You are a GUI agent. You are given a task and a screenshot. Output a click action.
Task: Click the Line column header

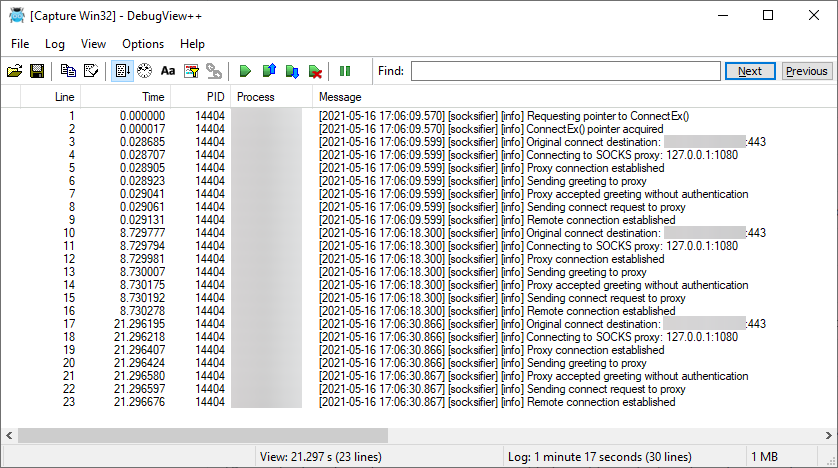pyautogui.click(x=51, y=97)
